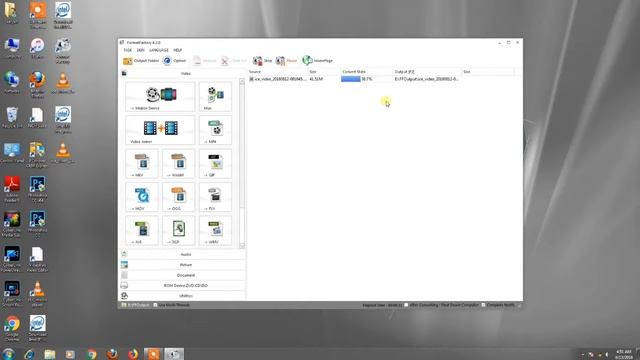Toggle the Use Multi-Threads checkbox

pos(156,305)
